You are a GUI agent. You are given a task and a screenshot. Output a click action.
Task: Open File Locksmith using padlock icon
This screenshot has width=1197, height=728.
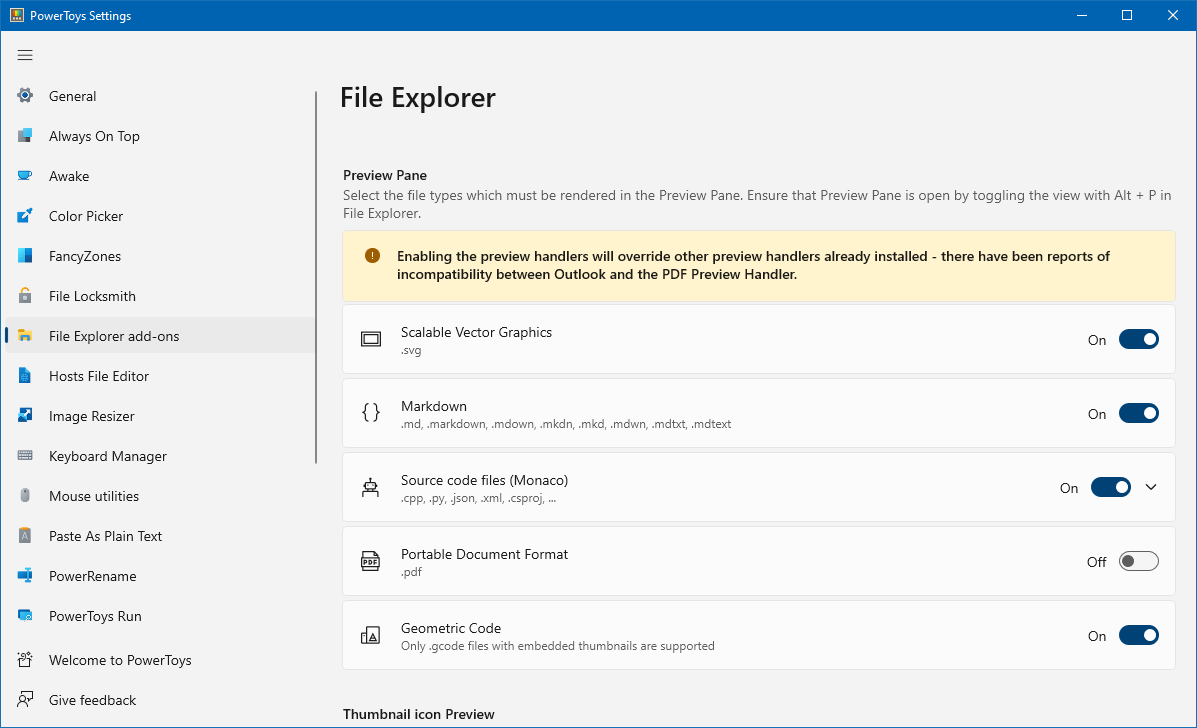click(x=25, y=296)
